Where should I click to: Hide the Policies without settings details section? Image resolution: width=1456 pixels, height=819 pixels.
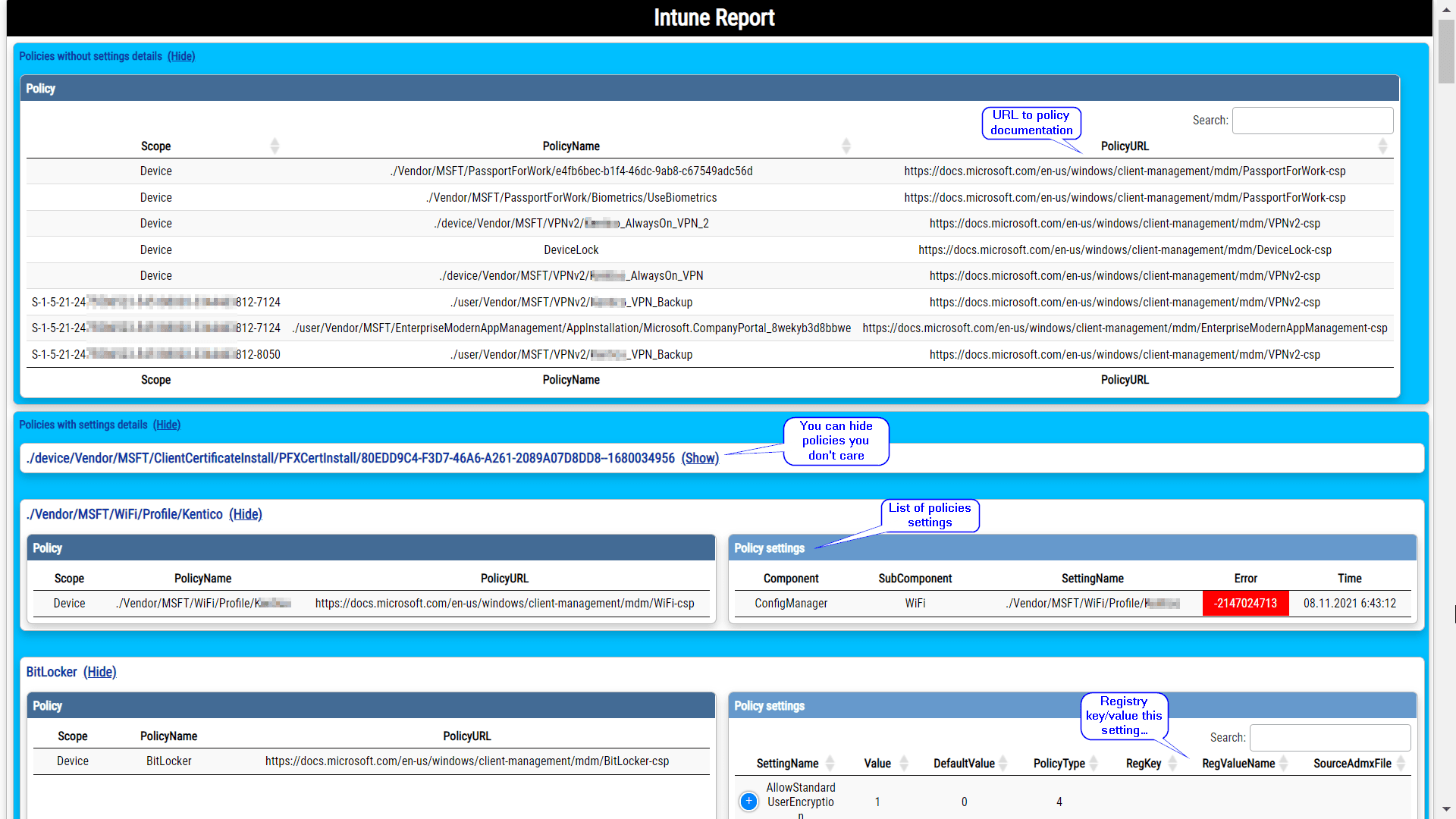point(182,56)
